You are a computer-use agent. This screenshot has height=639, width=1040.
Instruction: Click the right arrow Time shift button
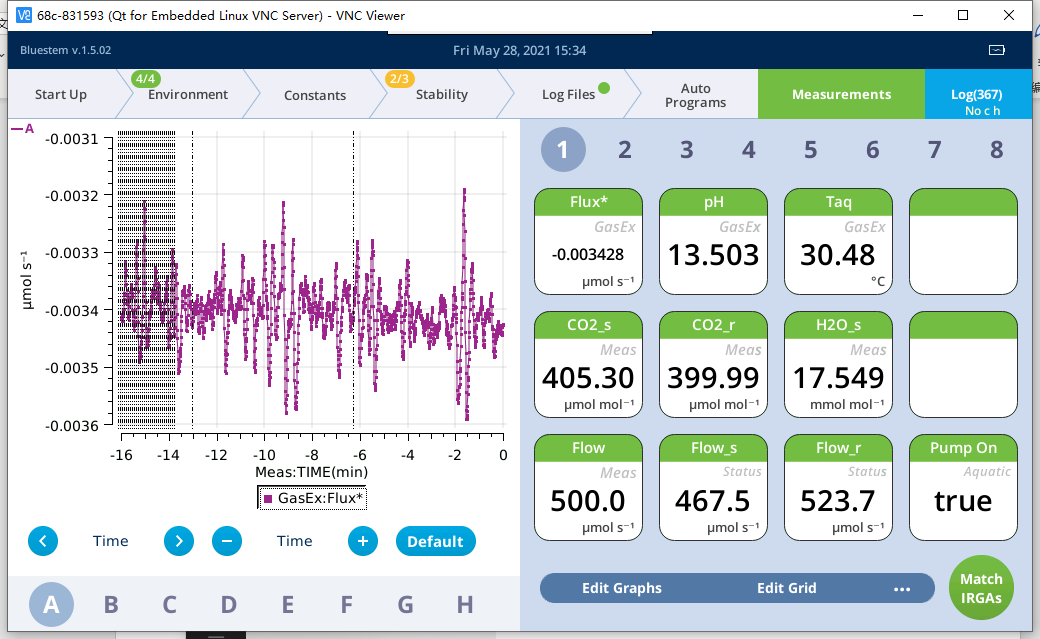click(x=178, y=541)
